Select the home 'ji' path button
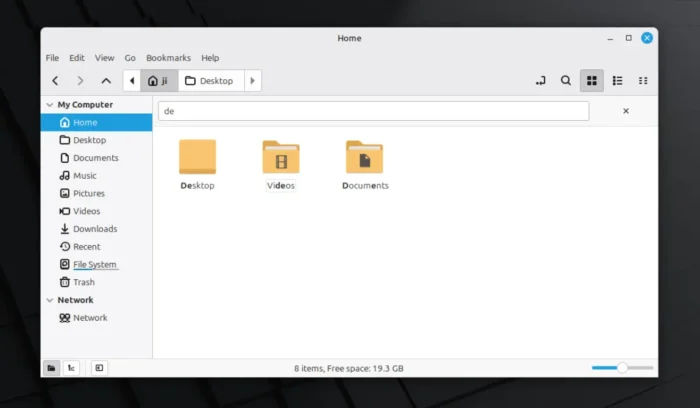The width and height of the screenshot is (700, 408). [x=159, y=81]
